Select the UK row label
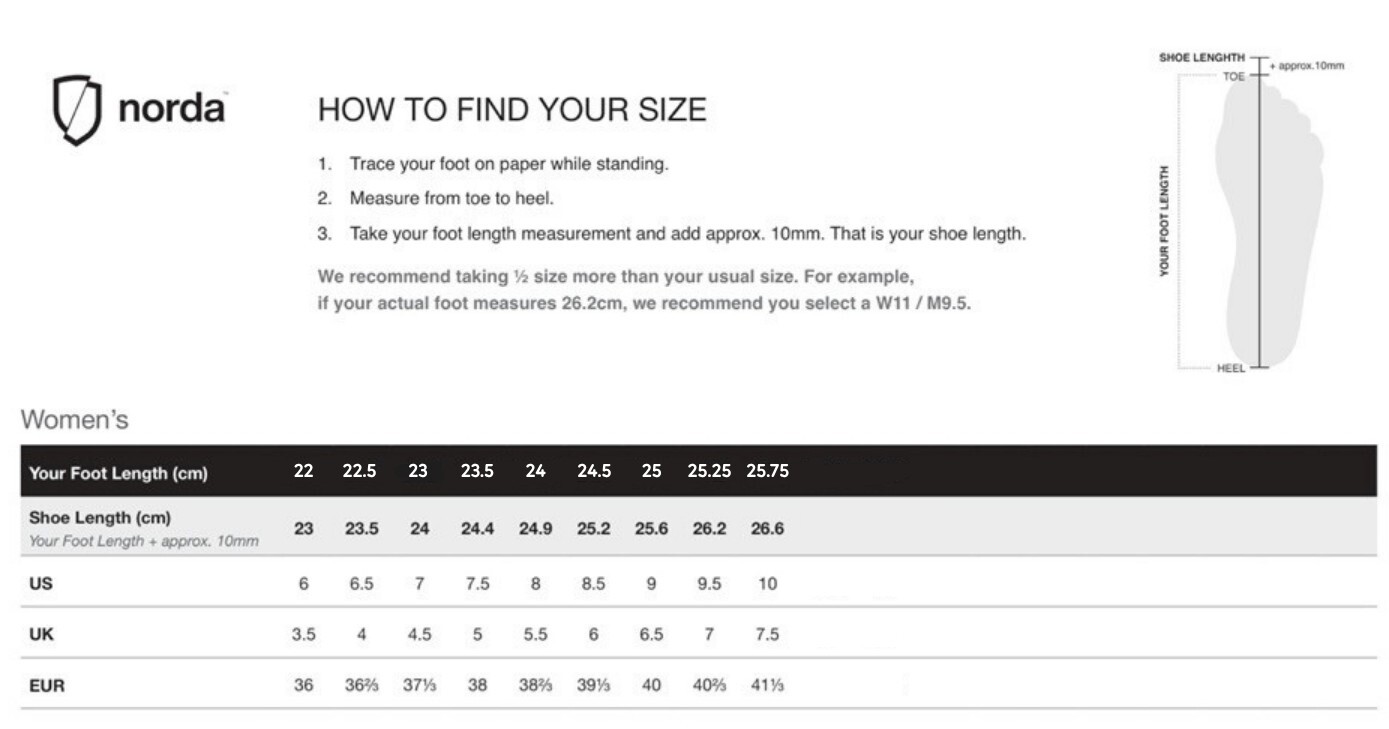The width and height of the screenshot is (1389, 729). 41,634
